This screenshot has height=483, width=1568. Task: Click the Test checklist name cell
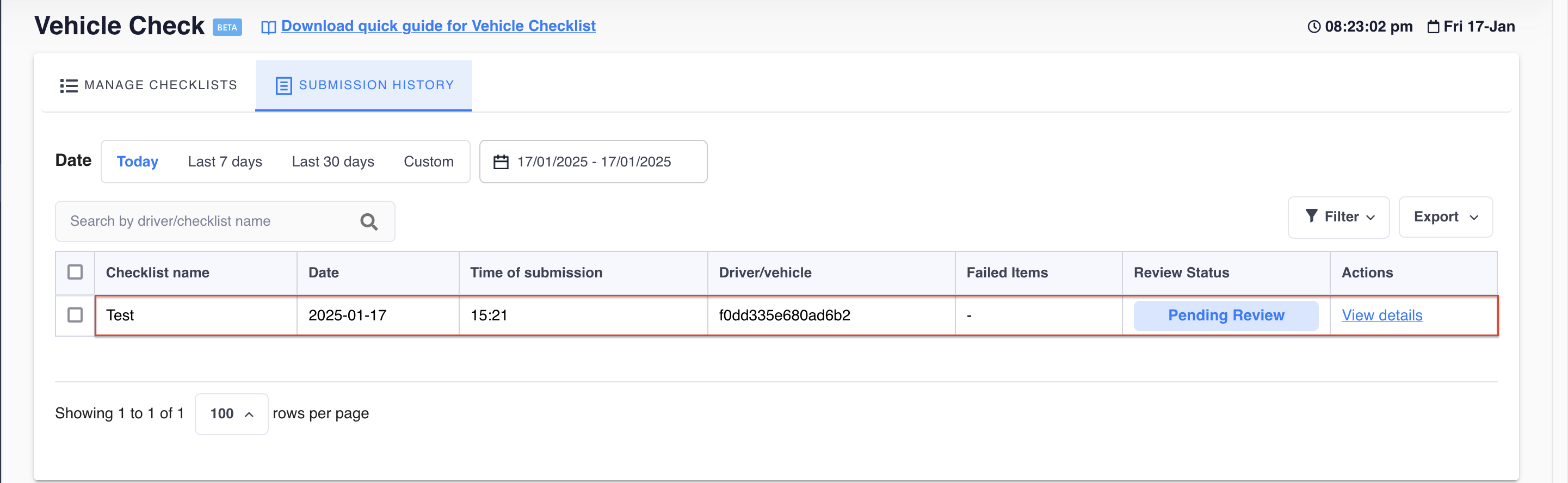point(196,315)
